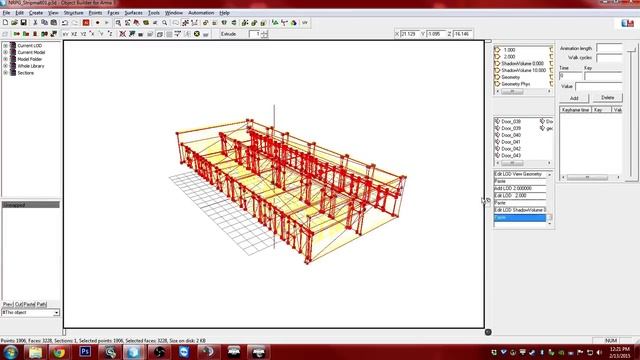The height and width of the screenshot is (360, 640).
Task: Open the 'This object' dropdown
Action: (x=56, y=313)
